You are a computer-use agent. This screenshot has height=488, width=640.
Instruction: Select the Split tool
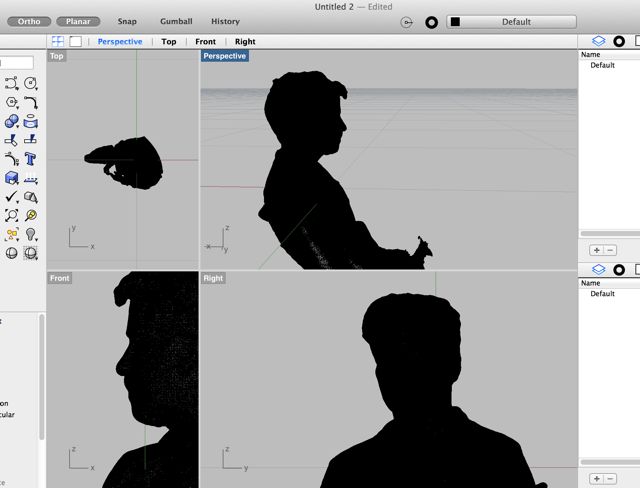31,140
